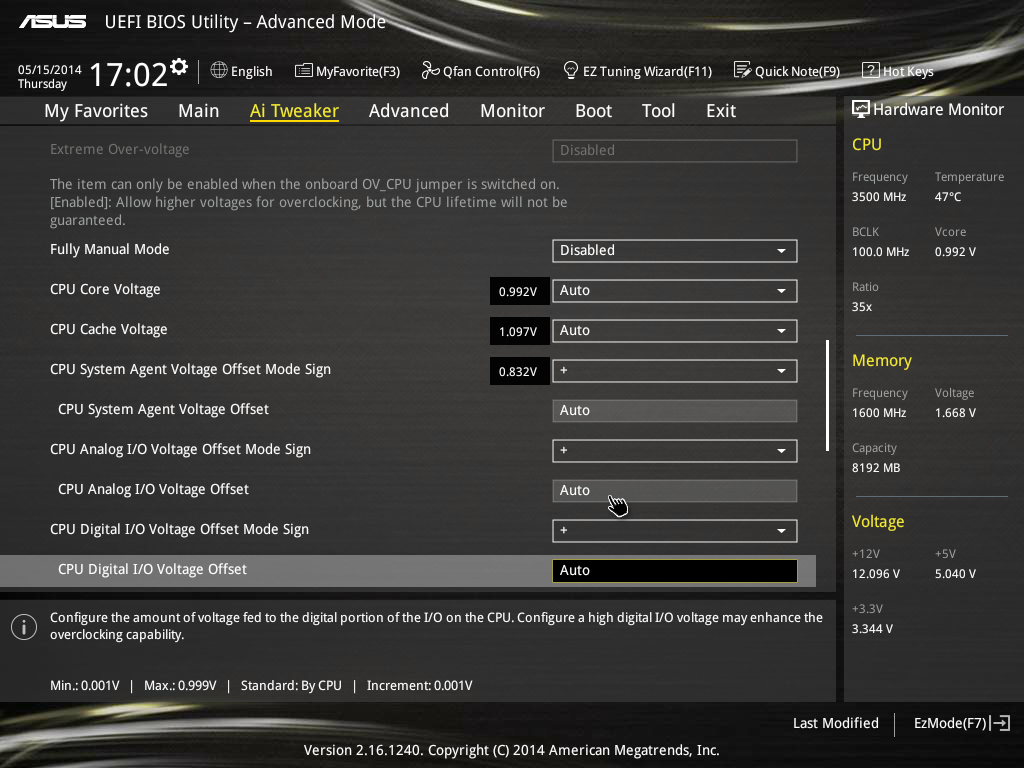Click the 1600 MHz memory frequency
This screenshot has width=1024, height=768.
tap(878, 413)
